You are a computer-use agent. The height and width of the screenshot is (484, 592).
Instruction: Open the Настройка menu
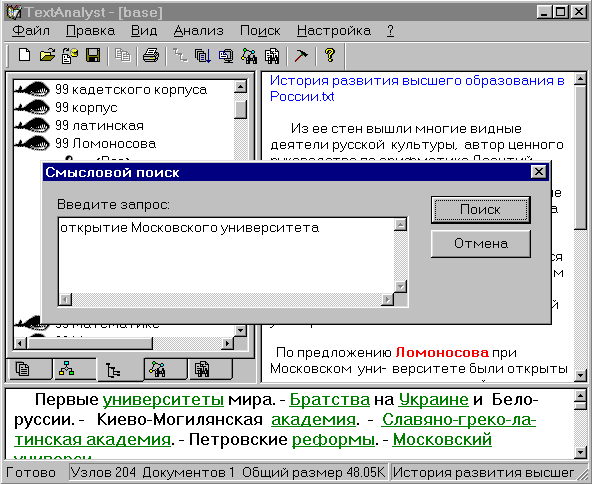(x=334, y=31)
